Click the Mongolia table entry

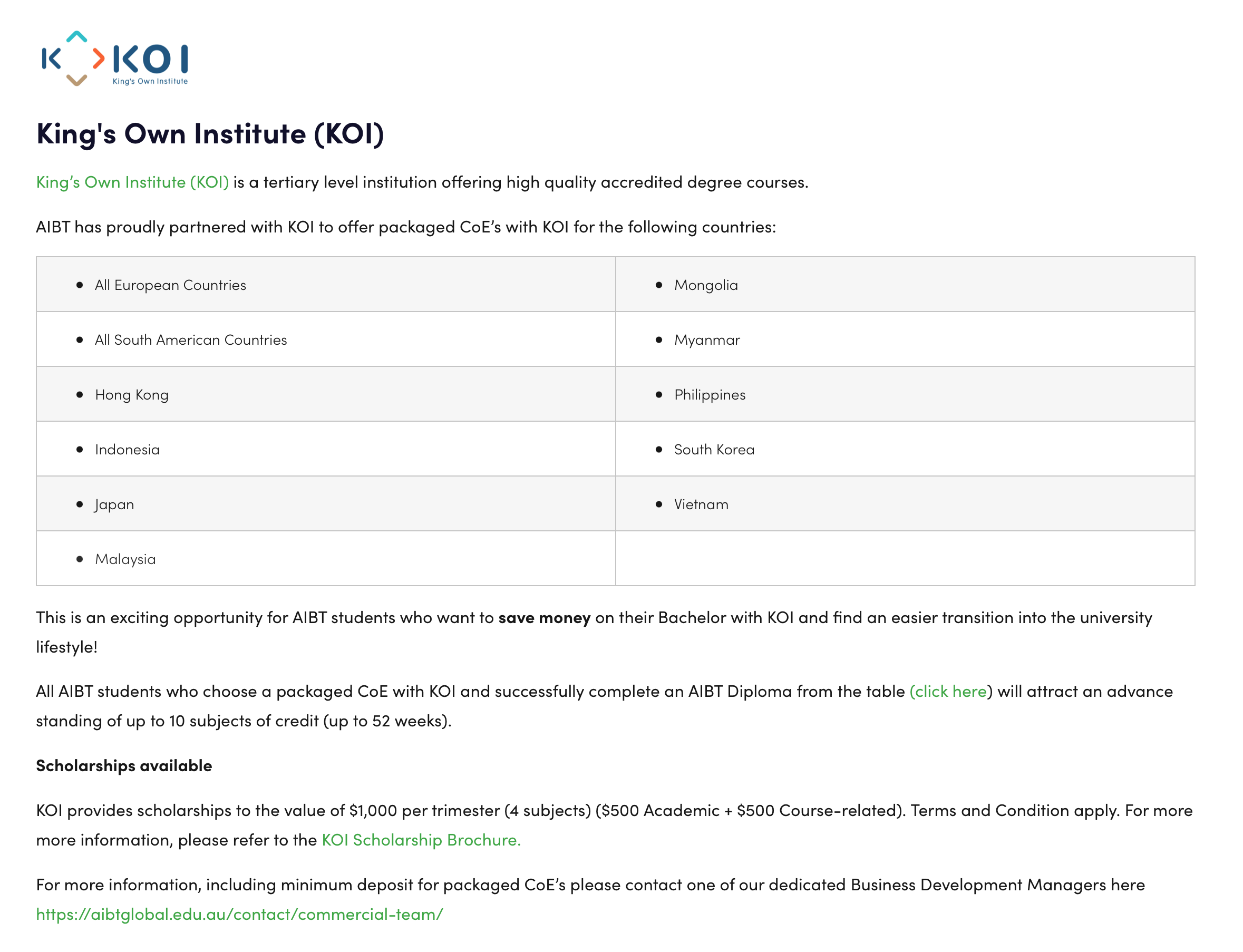[x=706, y=285]
